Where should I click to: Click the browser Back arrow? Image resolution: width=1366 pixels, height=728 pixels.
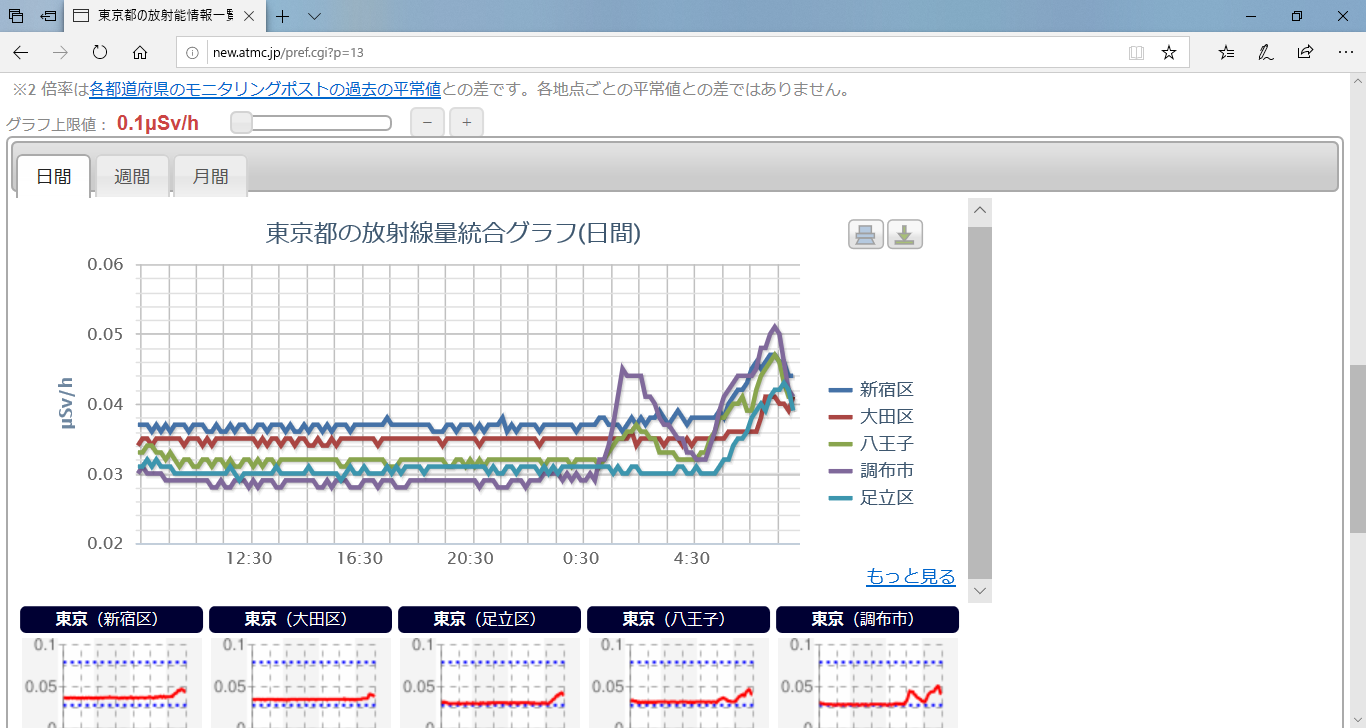pos(21,52)
